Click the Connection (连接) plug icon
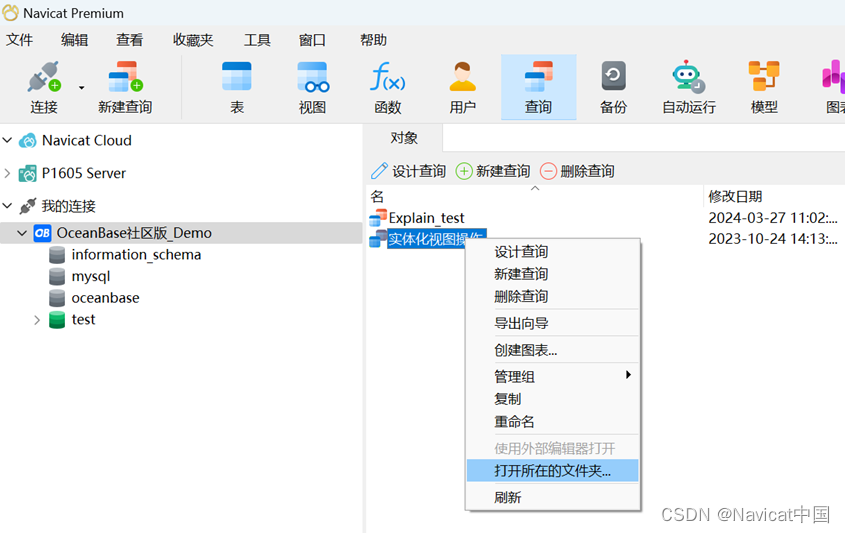Screen dimensions: 845x533 44,77
